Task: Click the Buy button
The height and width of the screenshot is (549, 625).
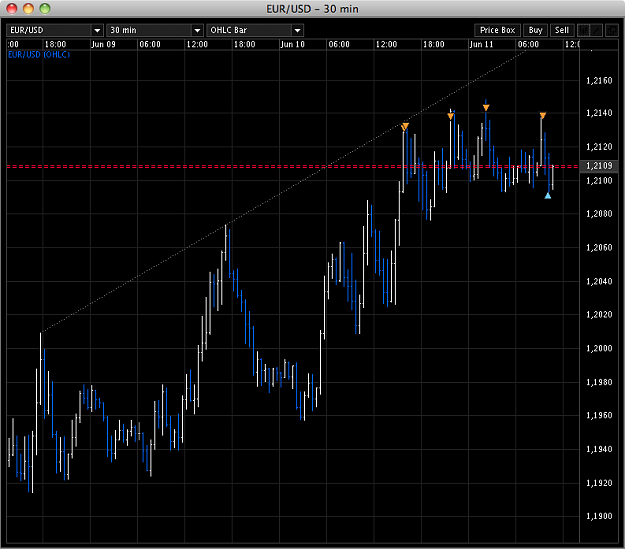Action: coord(535,30)
